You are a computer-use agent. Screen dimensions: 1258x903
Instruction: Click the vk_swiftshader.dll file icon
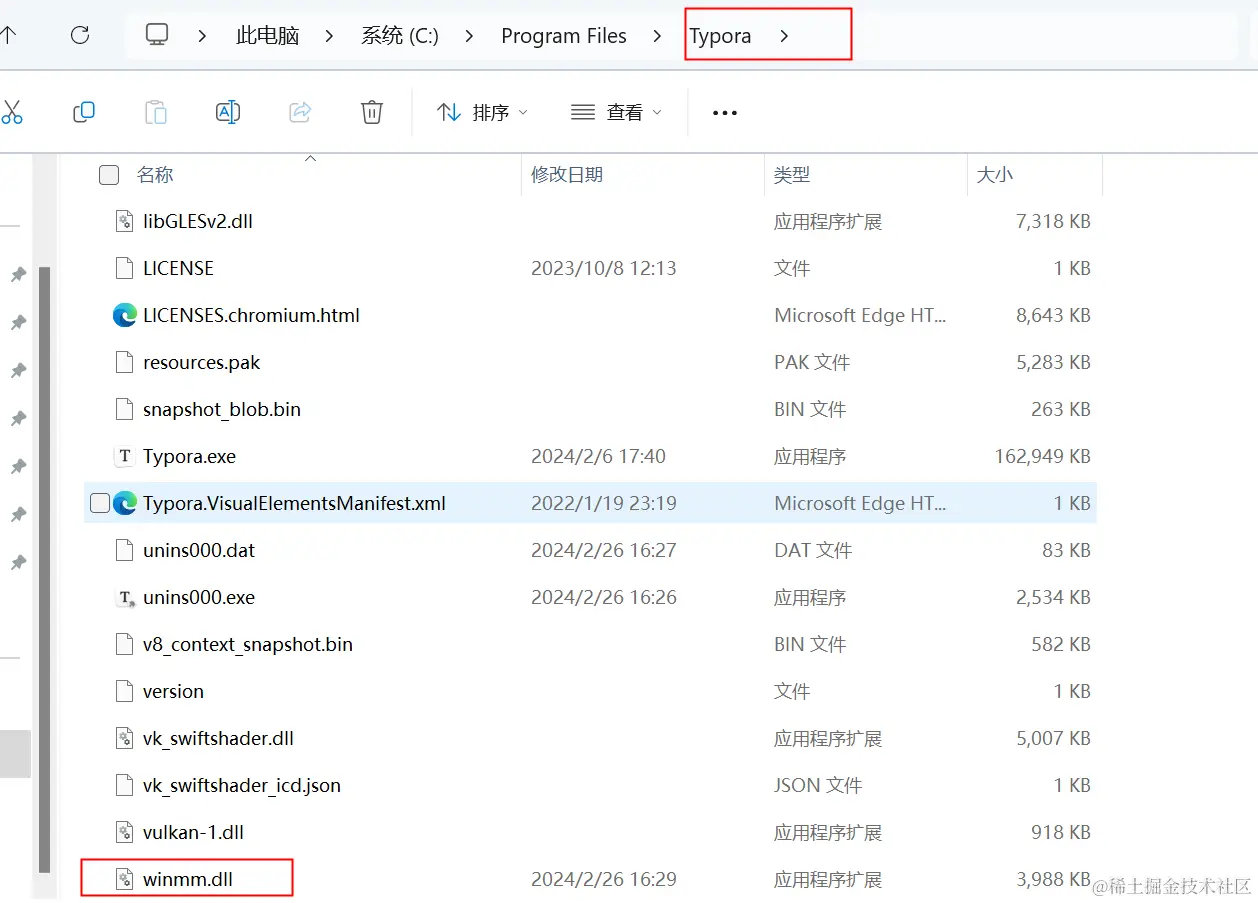click(x=124, y=738)
